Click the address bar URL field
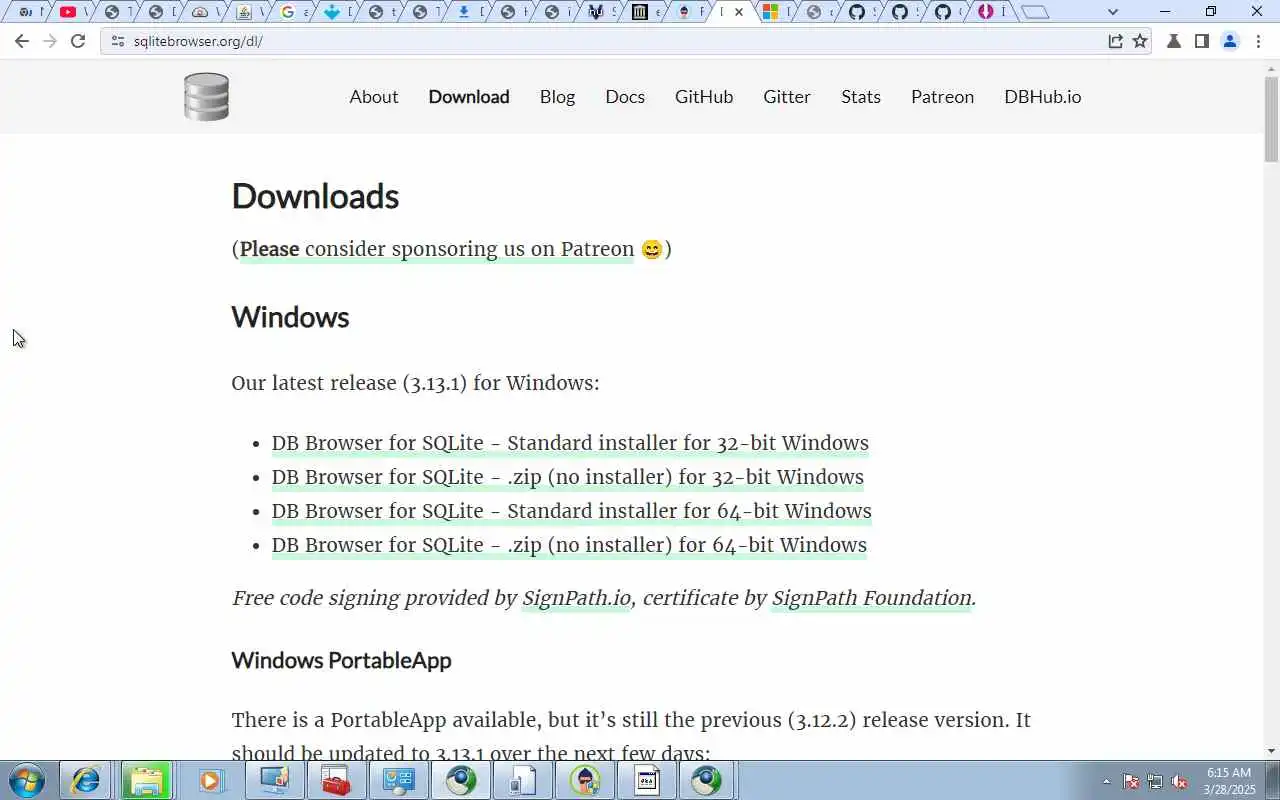Screen dimensions: 1280x800 point(600,41)
